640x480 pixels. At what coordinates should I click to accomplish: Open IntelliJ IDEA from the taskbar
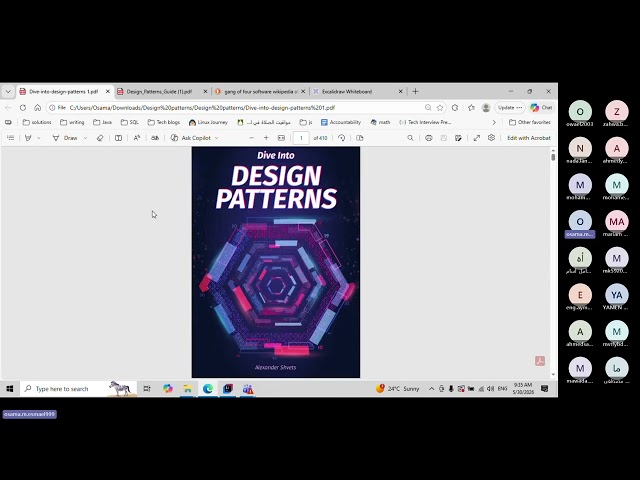click(x=228, y=389)
